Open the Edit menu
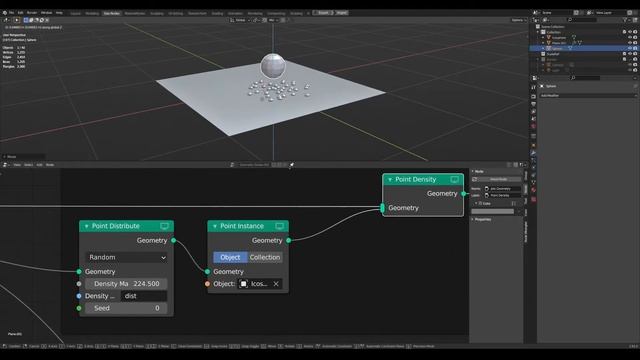 (20, 13)
